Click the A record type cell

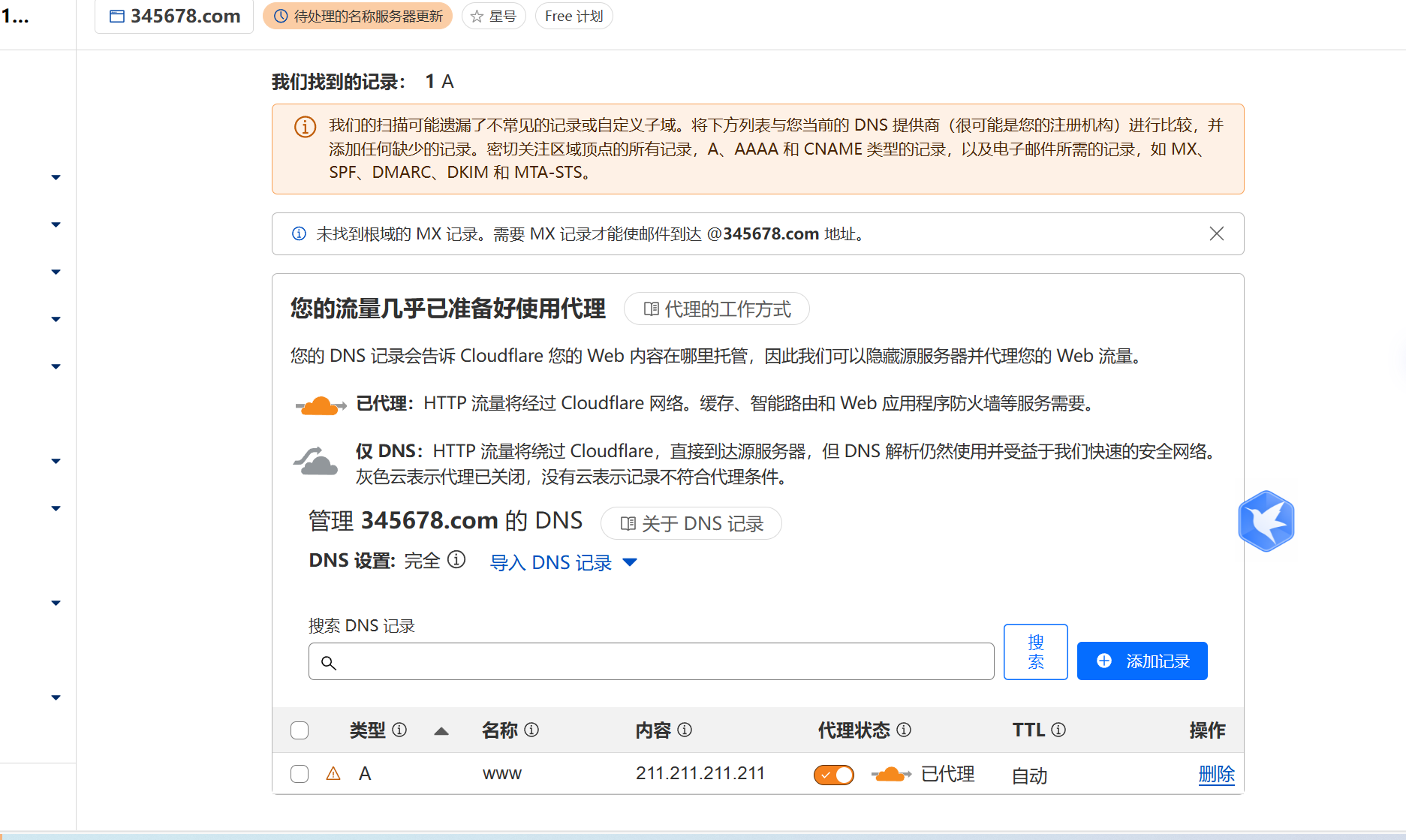click(365, 774)
